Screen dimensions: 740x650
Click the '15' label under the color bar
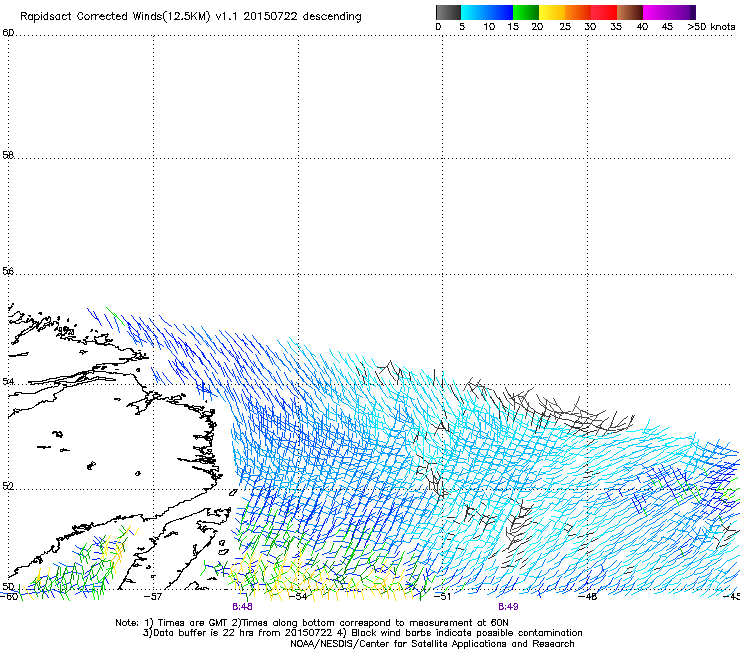click(x=513, y=27)
